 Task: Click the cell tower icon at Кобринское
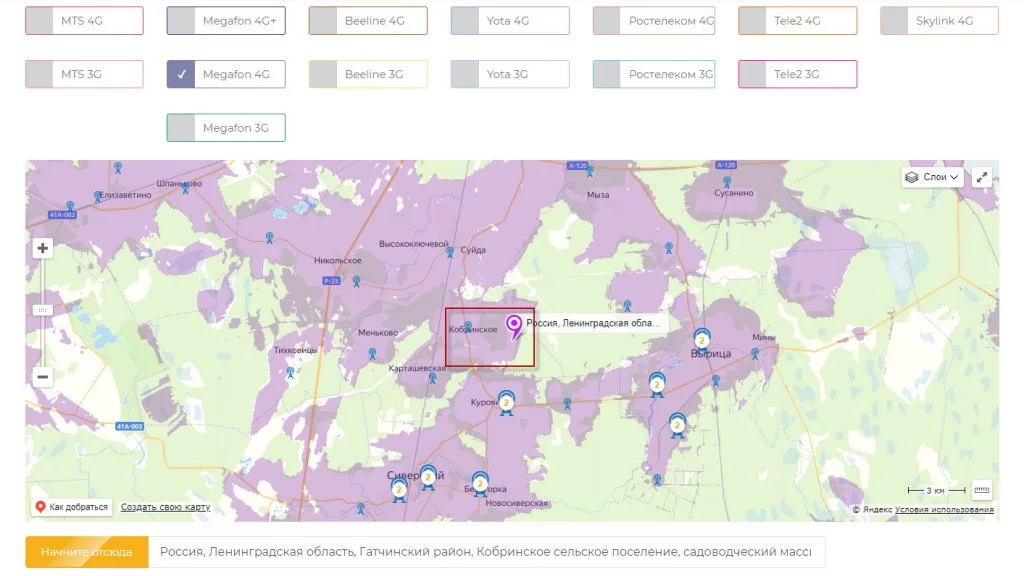coord(468,327)
